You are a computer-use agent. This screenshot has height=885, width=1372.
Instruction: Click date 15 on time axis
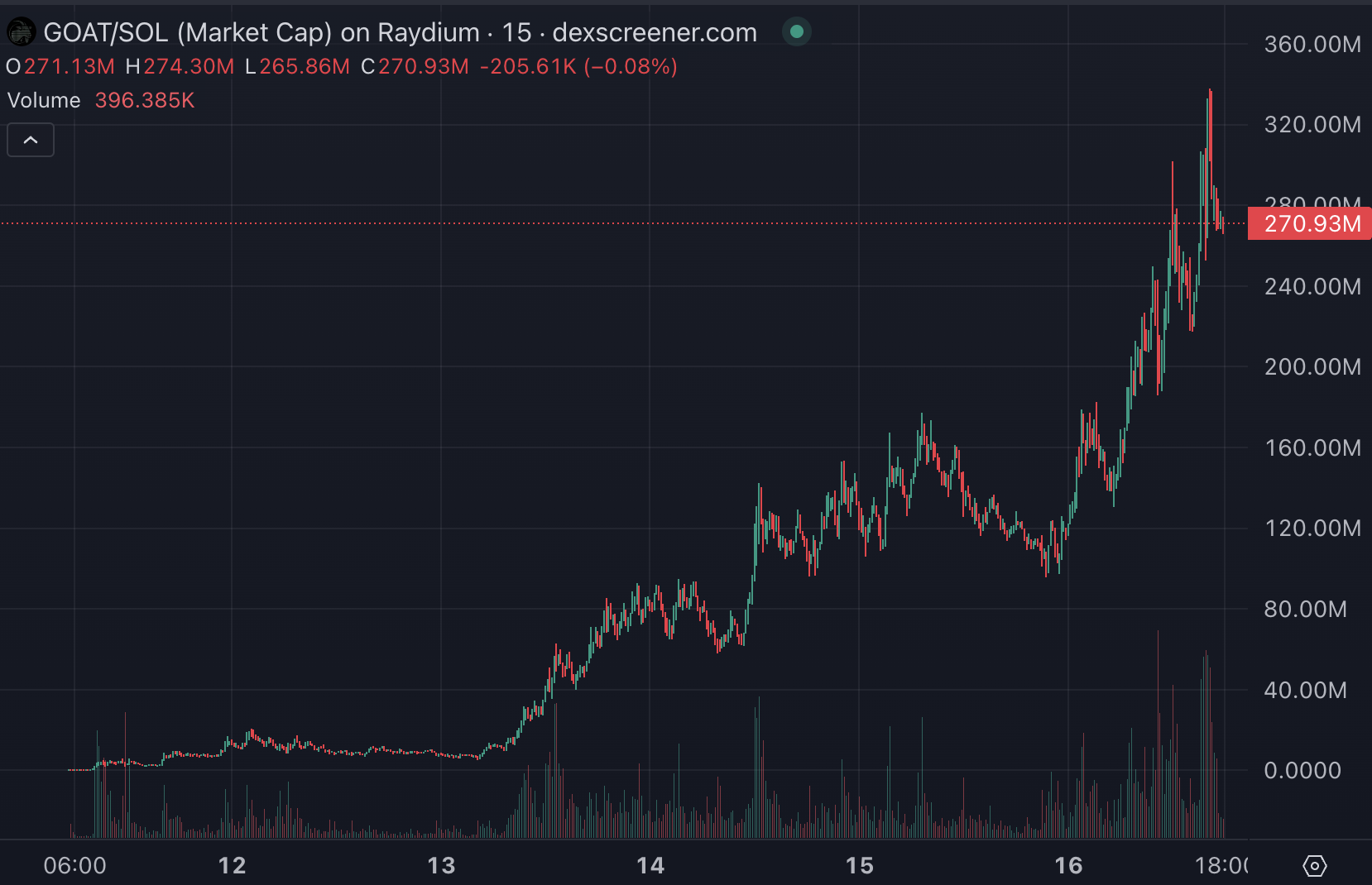tap(859, 865)
